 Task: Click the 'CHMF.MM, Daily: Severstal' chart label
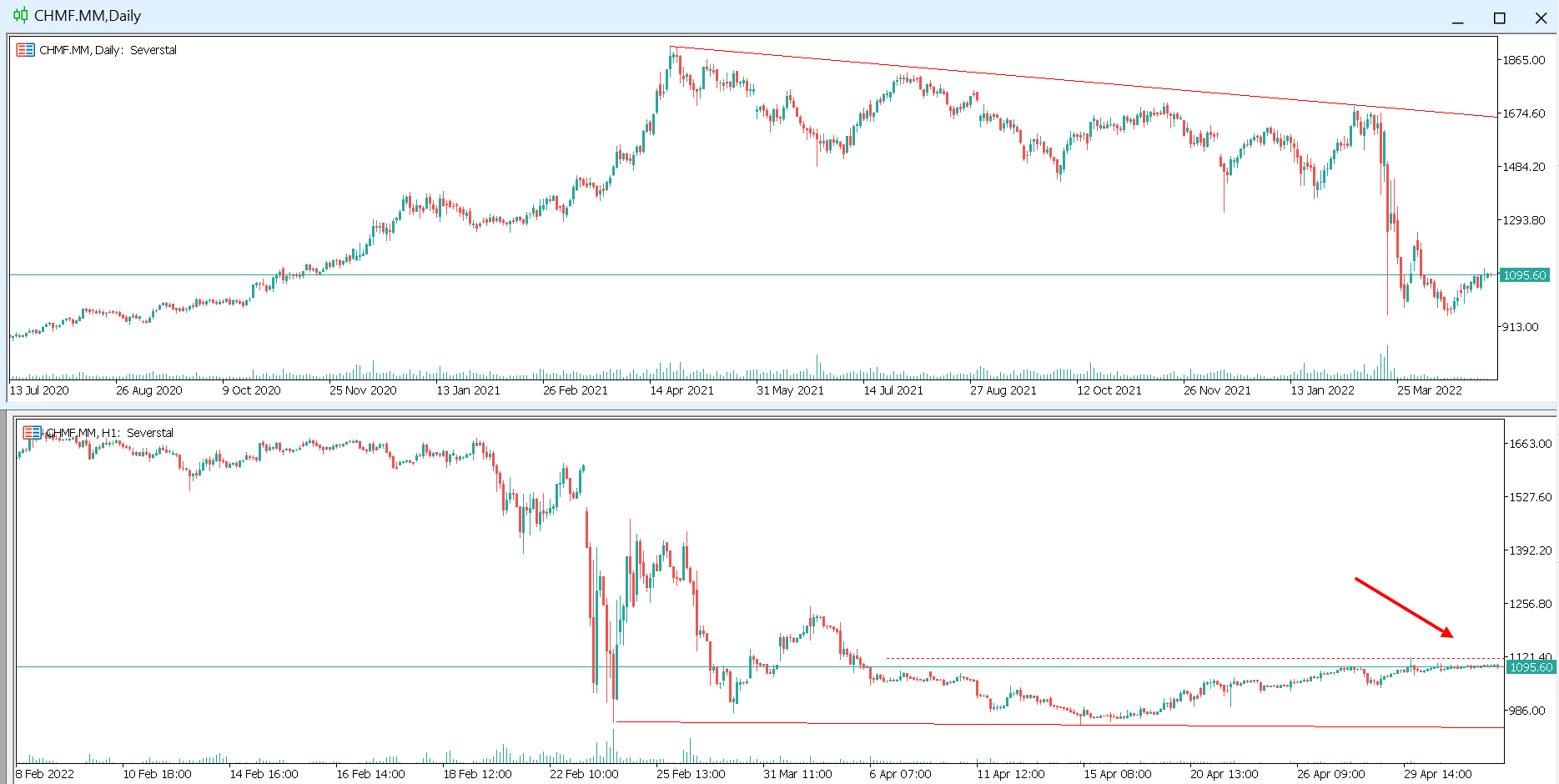pyautogui.click(x=108, y=50)
